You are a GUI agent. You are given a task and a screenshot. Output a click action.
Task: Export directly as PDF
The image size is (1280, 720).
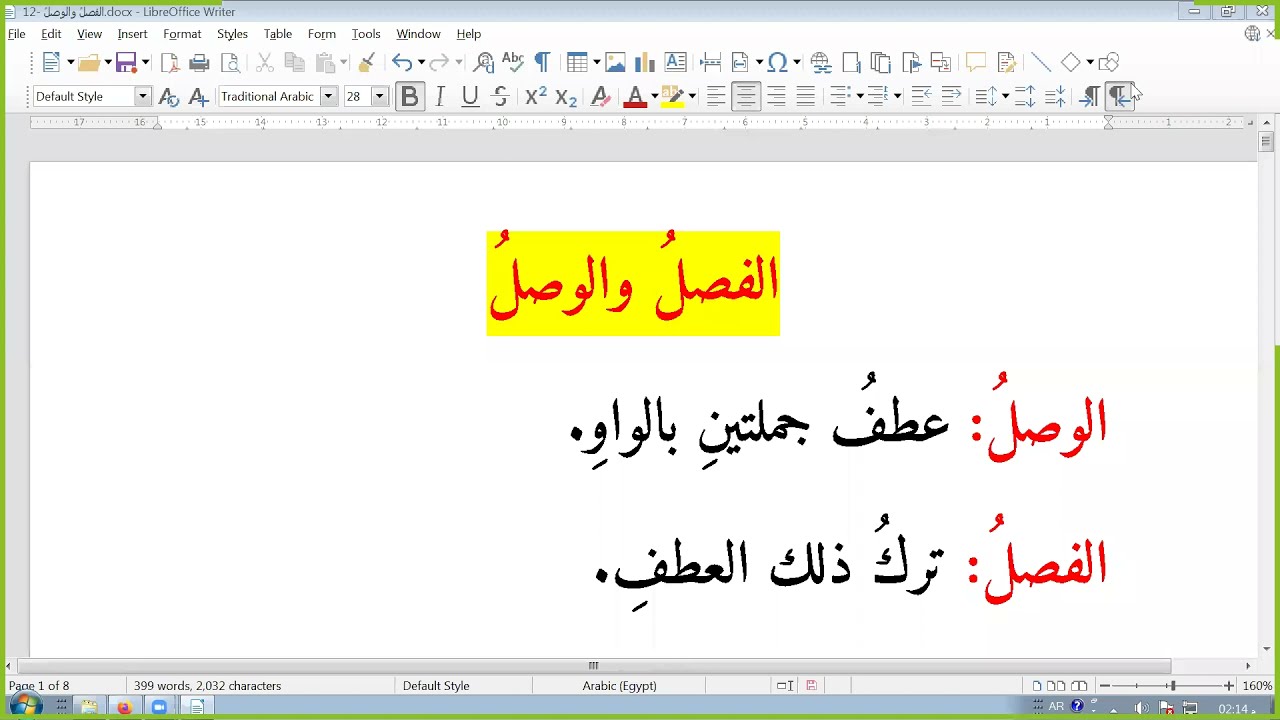pos(170,63)
